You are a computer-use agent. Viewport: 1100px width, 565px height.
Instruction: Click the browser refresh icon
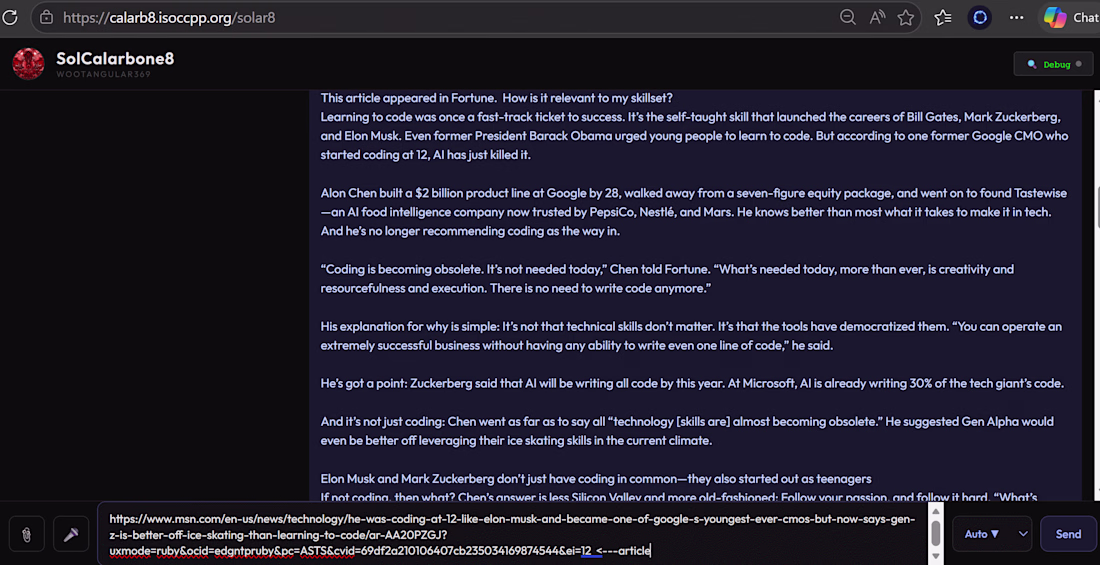click(9, 18)
